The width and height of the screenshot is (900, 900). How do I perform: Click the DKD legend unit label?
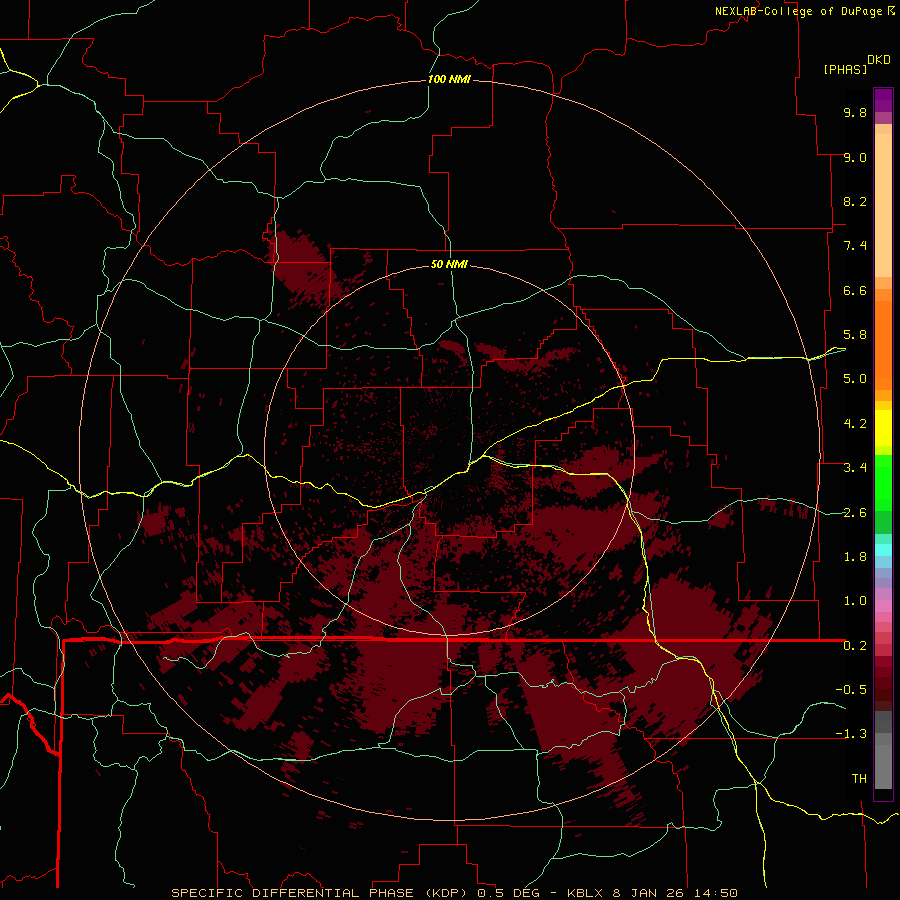[878, 60]
